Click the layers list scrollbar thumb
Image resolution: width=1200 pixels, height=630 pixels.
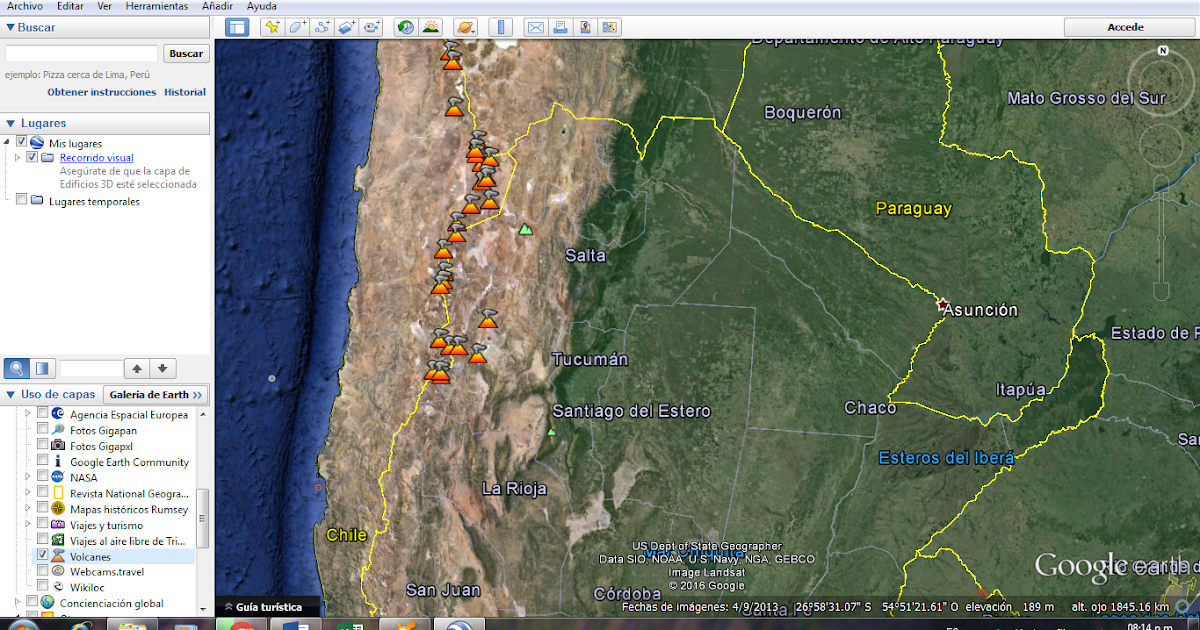(203, 519)
